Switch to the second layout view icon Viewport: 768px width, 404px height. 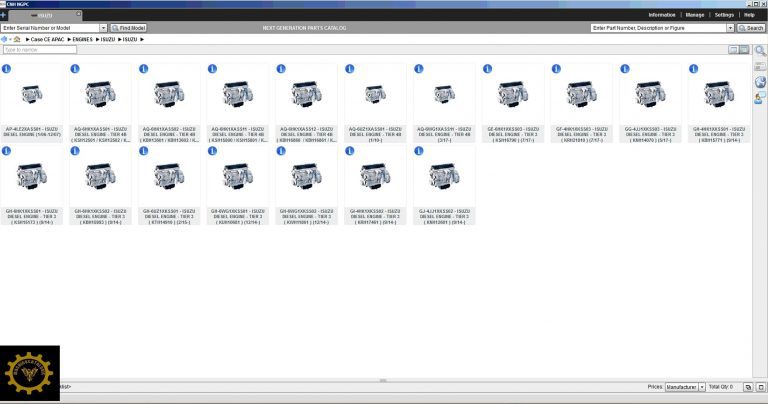[x=744, y=49]
